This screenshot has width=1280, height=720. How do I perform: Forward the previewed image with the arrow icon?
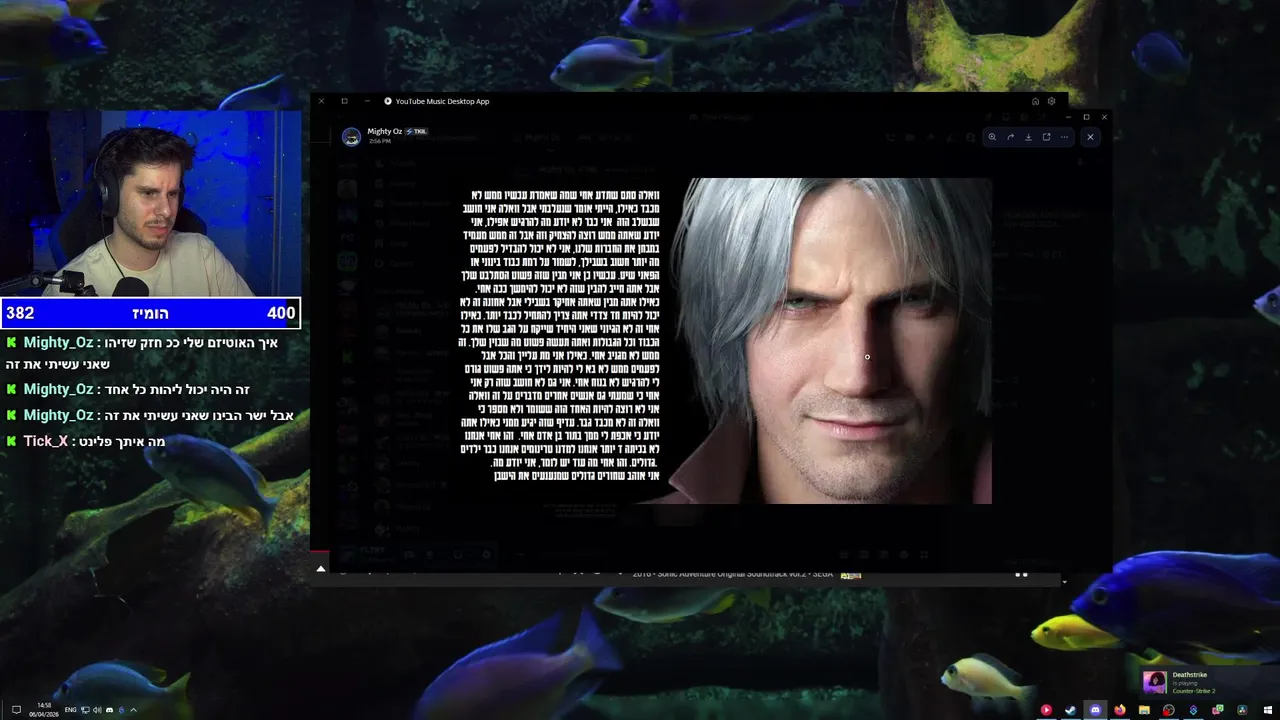click(1010, 137)
